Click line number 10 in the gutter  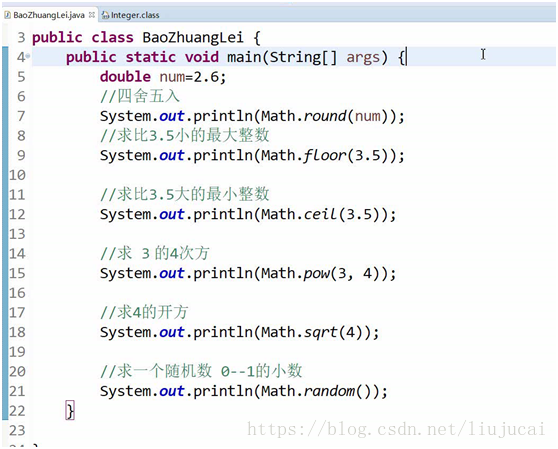click(x=17, y=175)
